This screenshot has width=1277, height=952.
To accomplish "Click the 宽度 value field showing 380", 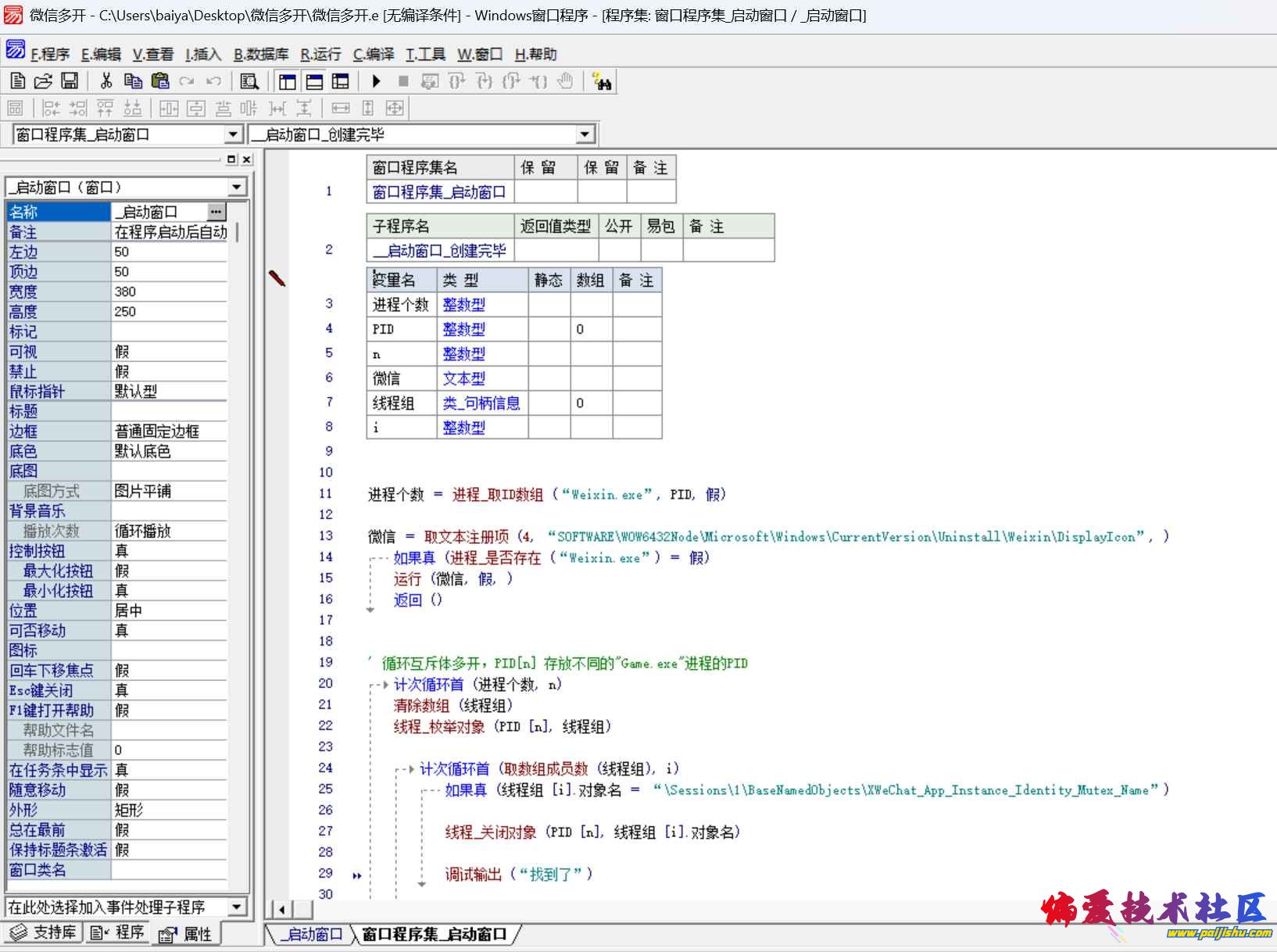I will coord(170,292).
